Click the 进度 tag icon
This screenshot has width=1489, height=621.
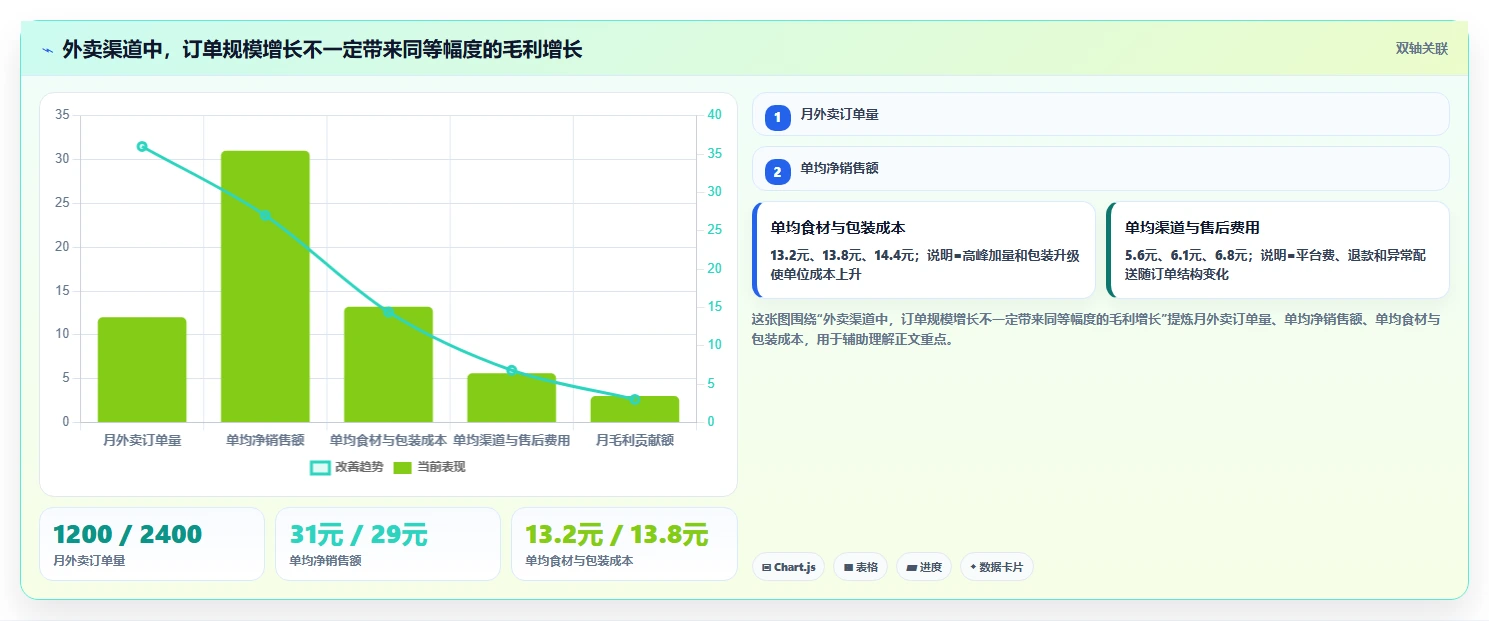pyautogui.click(x=911, y=567)
